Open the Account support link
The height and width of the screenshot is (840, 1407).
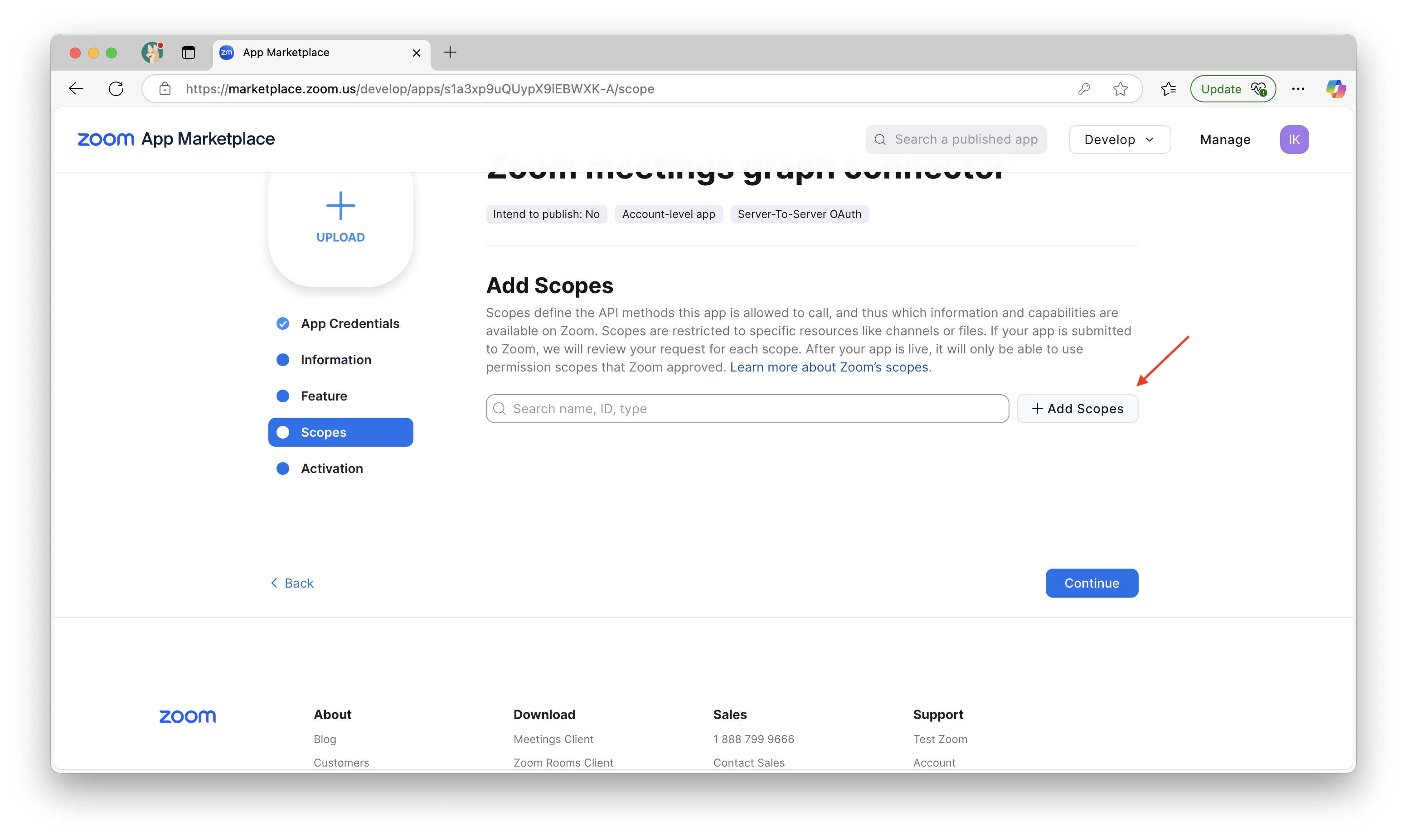(934, 763)
